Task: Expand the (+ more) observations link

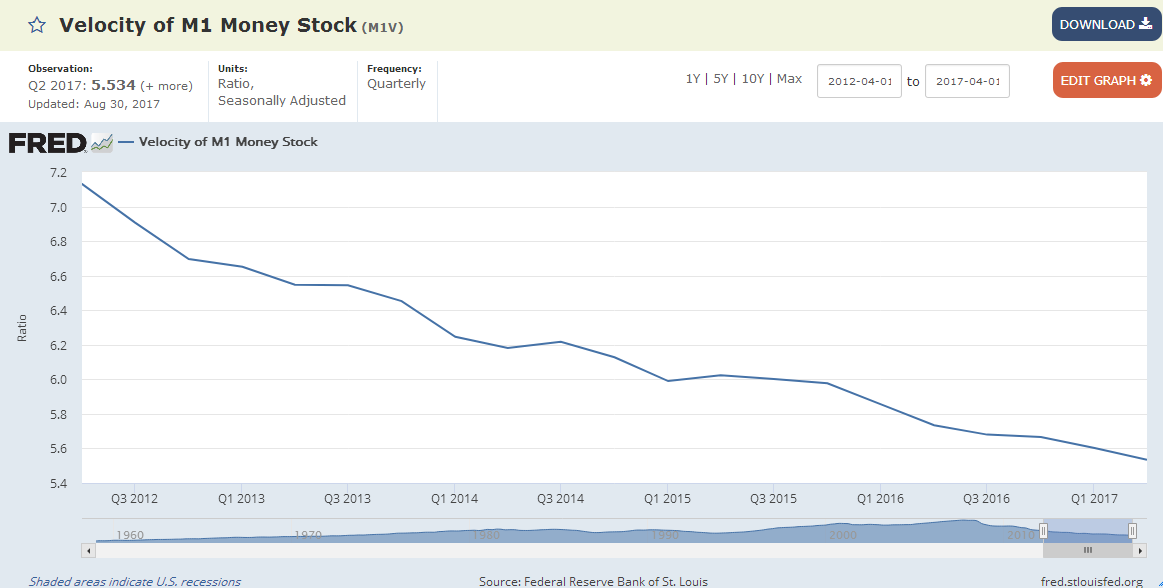Action: pyautogui.click(x=166, y=86)
